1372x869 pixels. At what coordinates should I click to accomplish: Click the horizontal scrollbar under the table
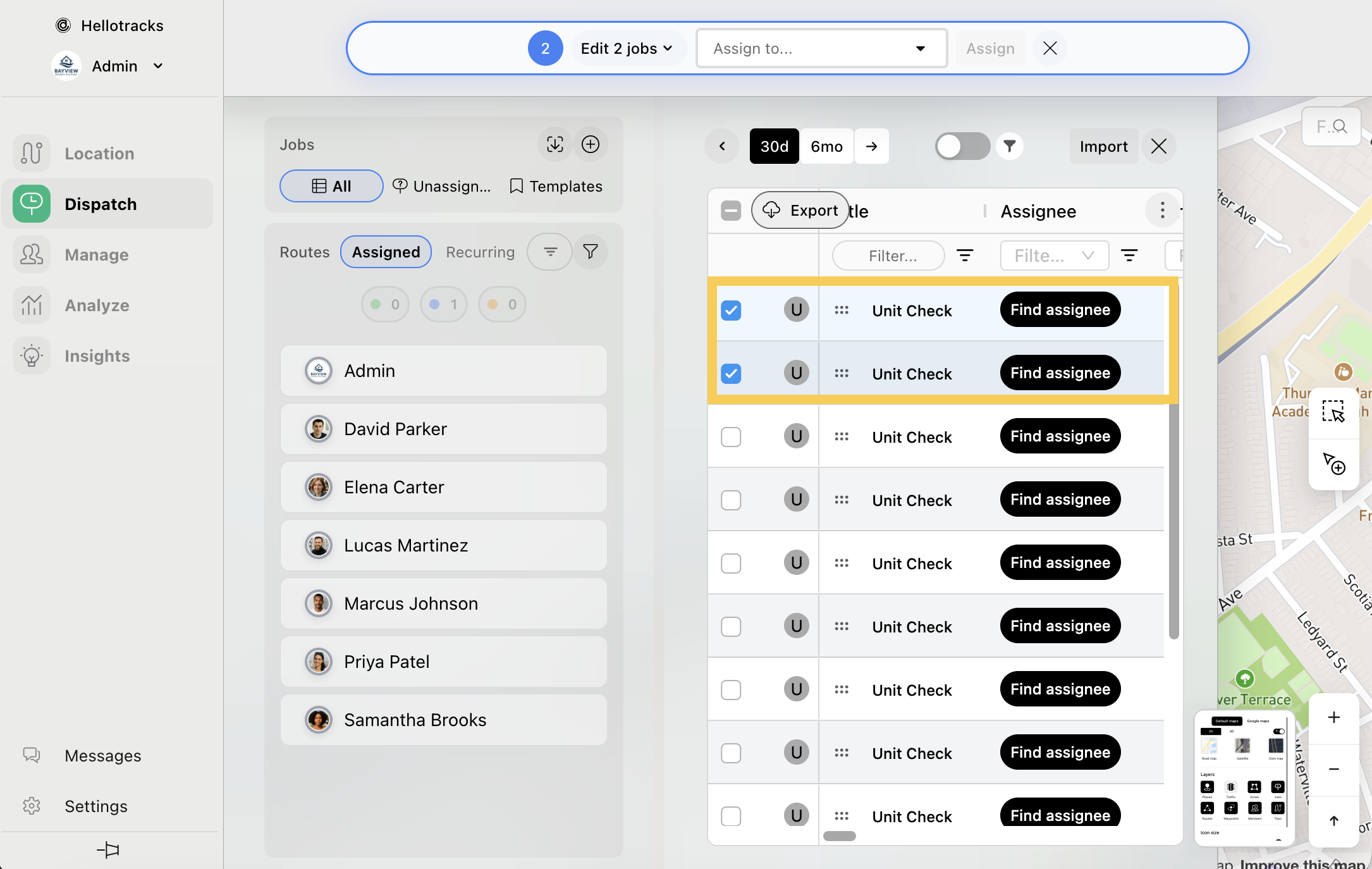(x=839, y=836)
